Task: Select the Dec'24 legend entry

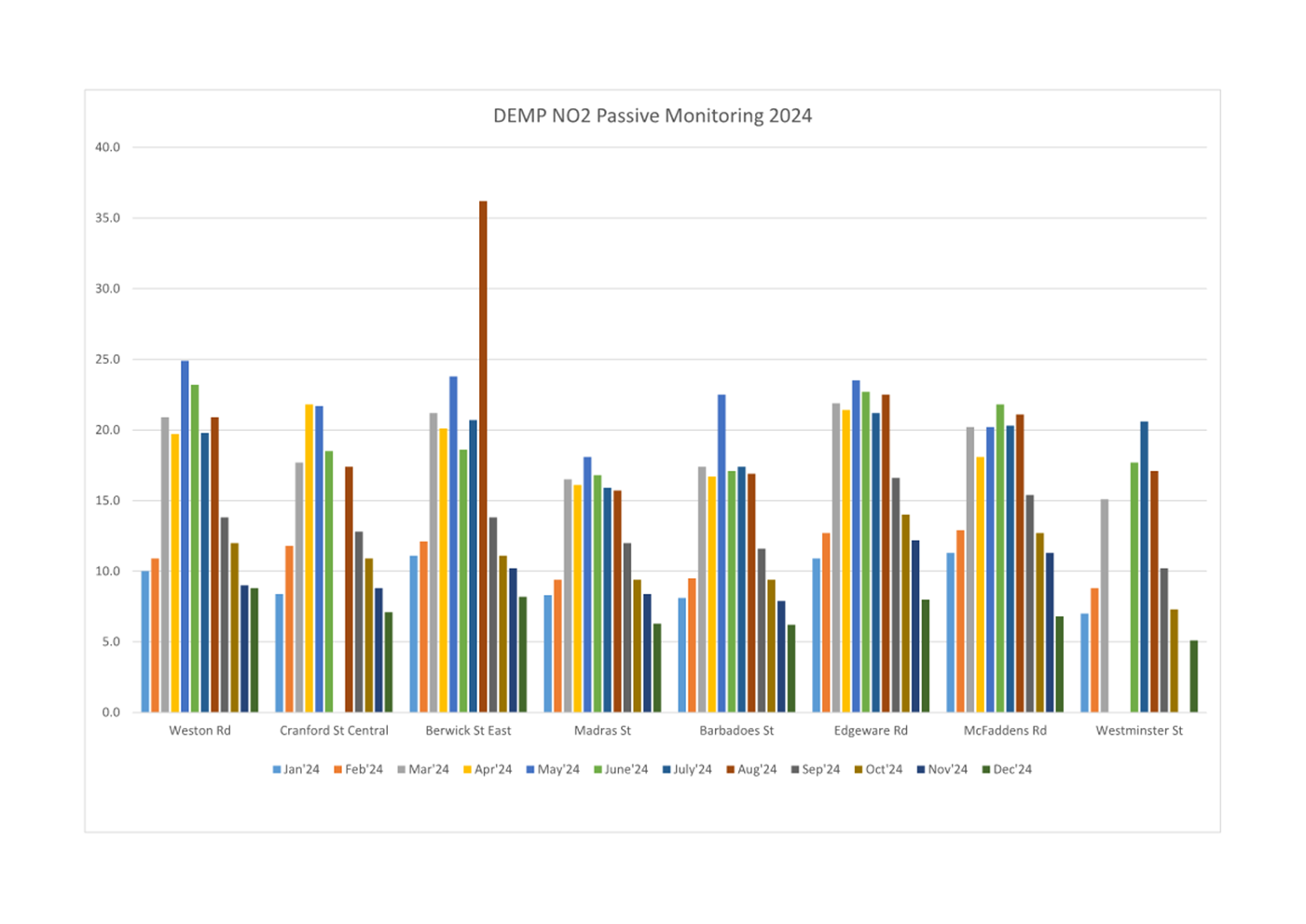Action: 1007,769
